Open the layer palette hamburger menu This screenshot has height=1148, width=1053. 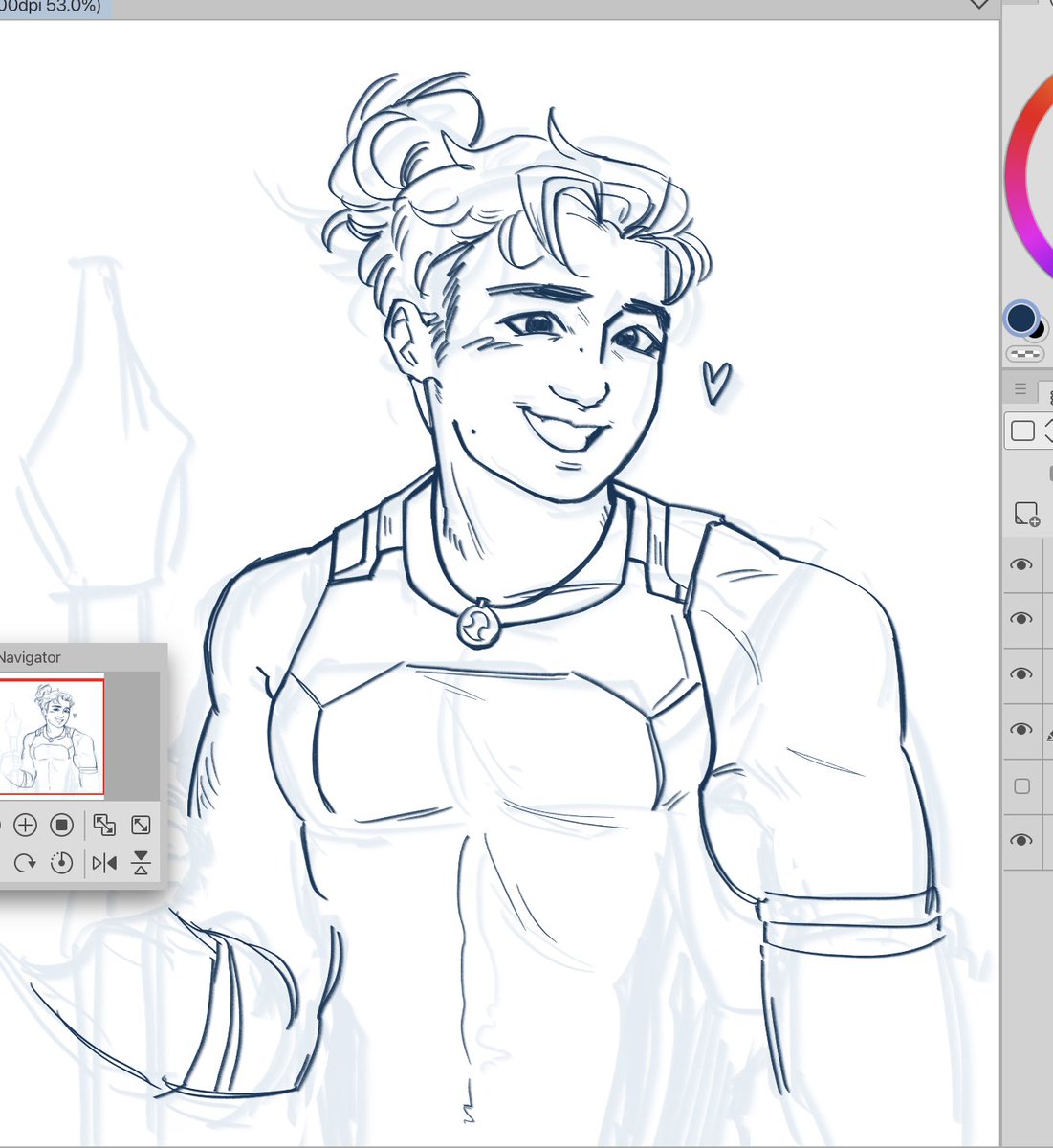click(x=1020, y=389)
